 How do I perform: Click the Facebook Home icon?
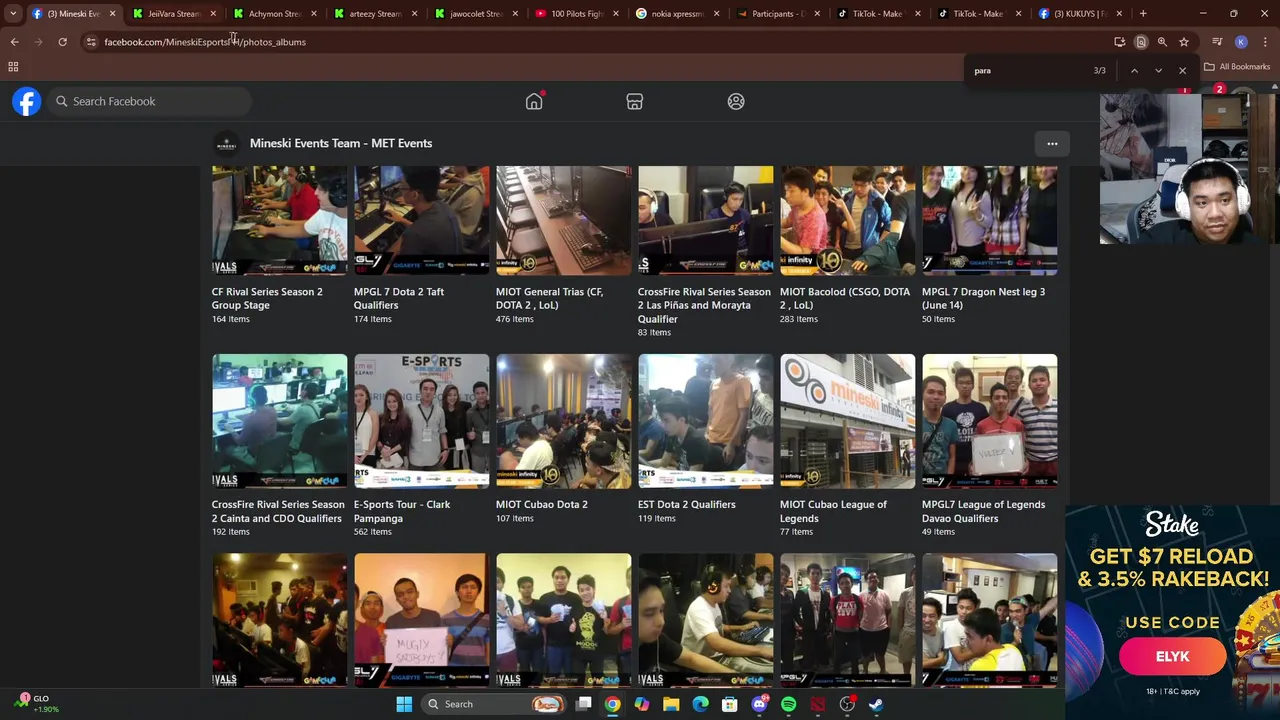point(534,101)
